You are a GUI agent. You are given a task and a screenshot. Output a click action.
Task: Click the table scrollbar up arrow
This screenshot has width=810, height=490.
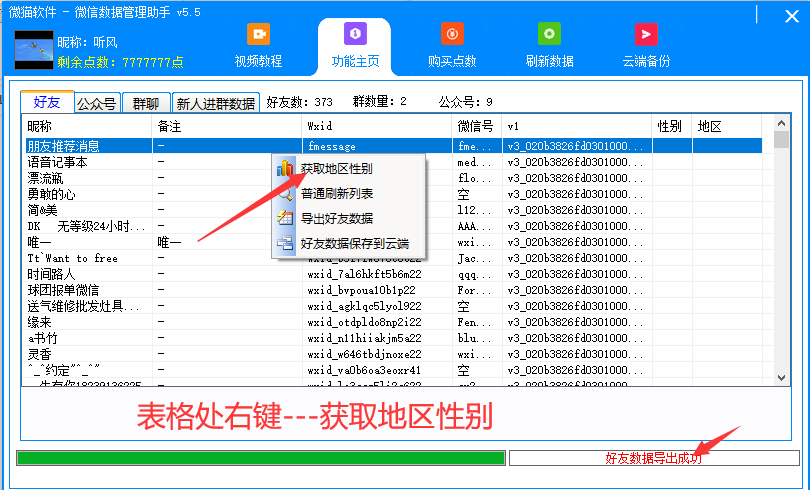click(x=781, y=123)
